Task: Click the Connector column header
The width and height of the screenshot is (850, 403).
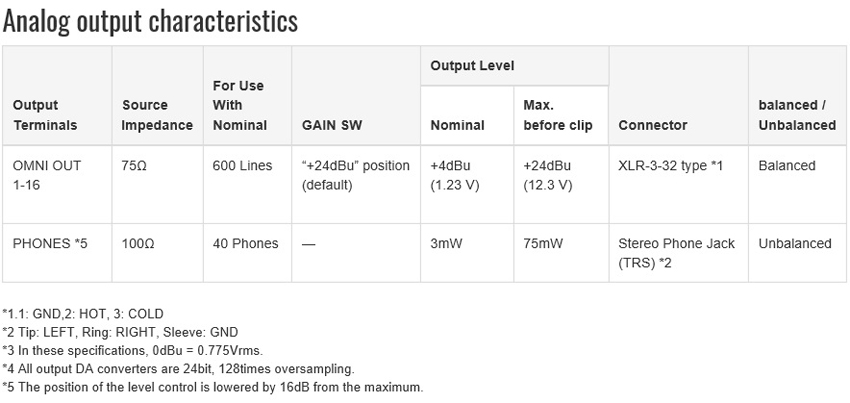Action: coord(679,95)
